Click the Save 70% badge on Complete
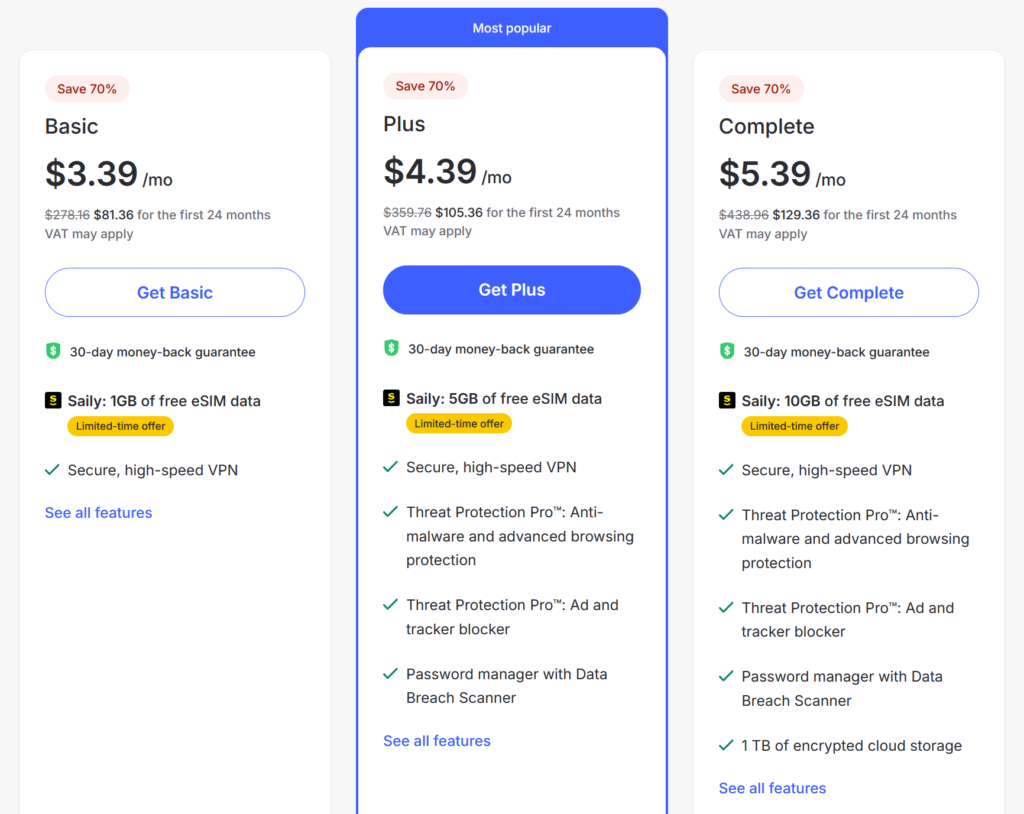 coord(761,89)
